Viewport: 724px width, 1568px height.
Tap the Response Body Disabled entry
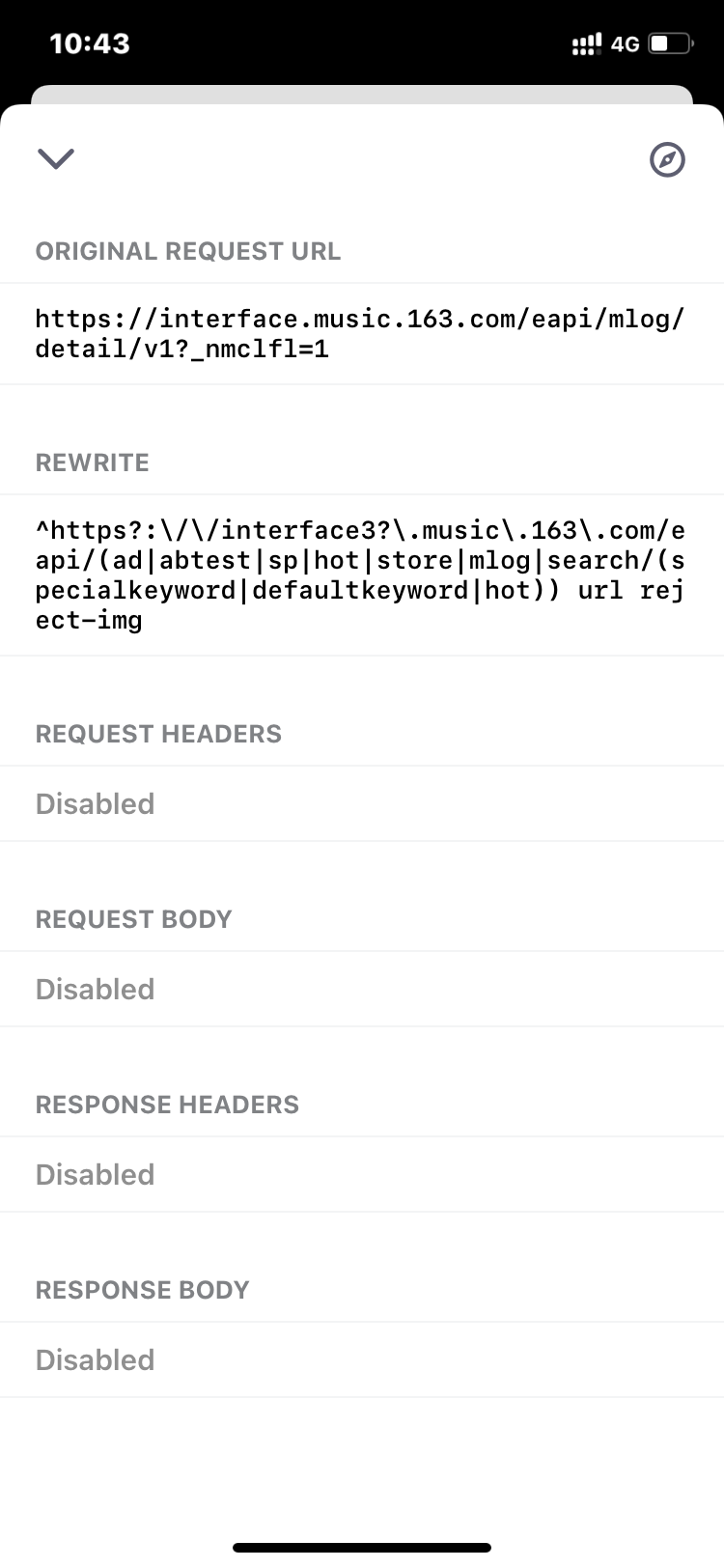(x=95, y=1359)
